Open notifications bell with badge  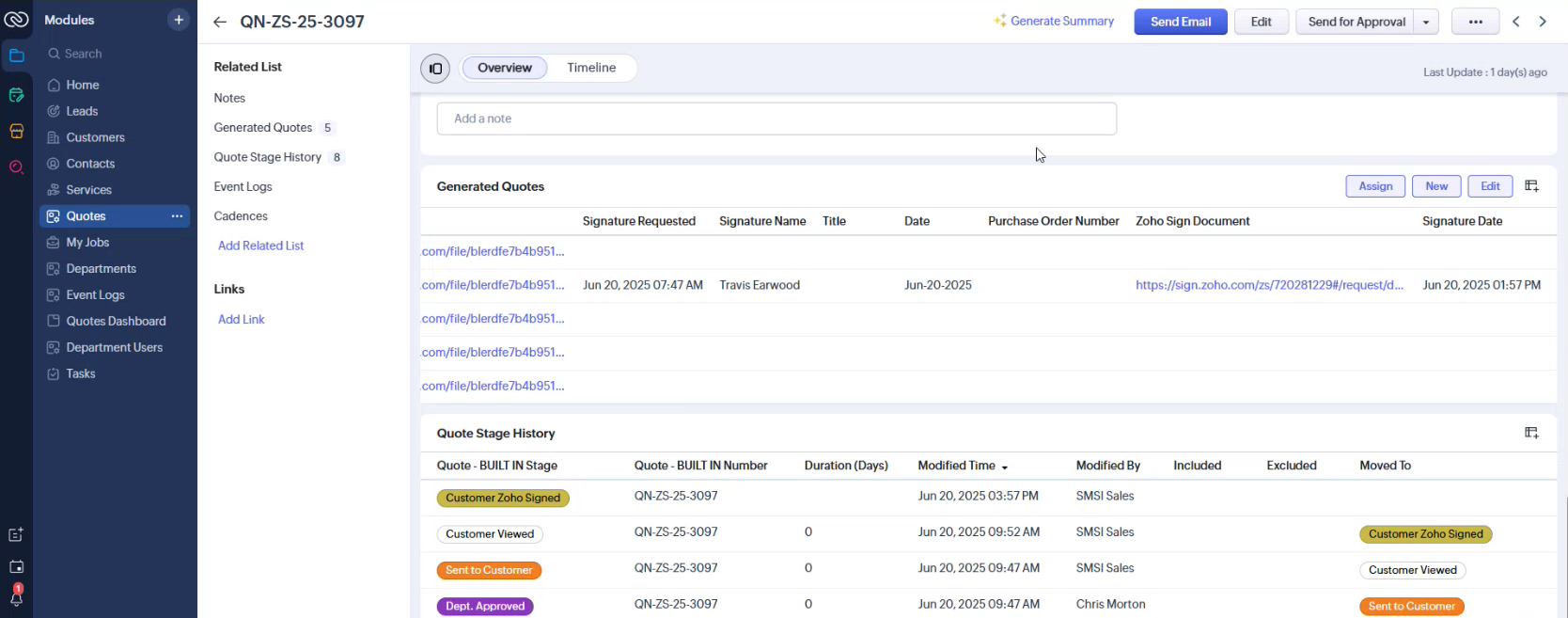coord(16,595)
